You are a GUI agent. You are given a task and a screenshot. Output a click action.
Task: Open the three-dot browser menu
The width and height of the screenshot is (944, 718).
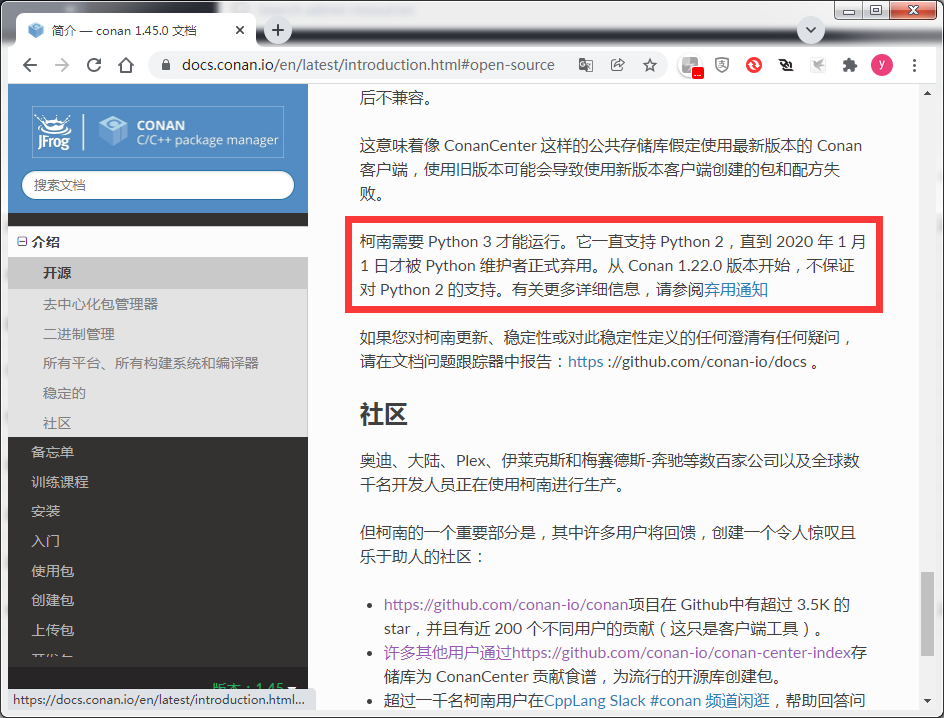[917, 64]
